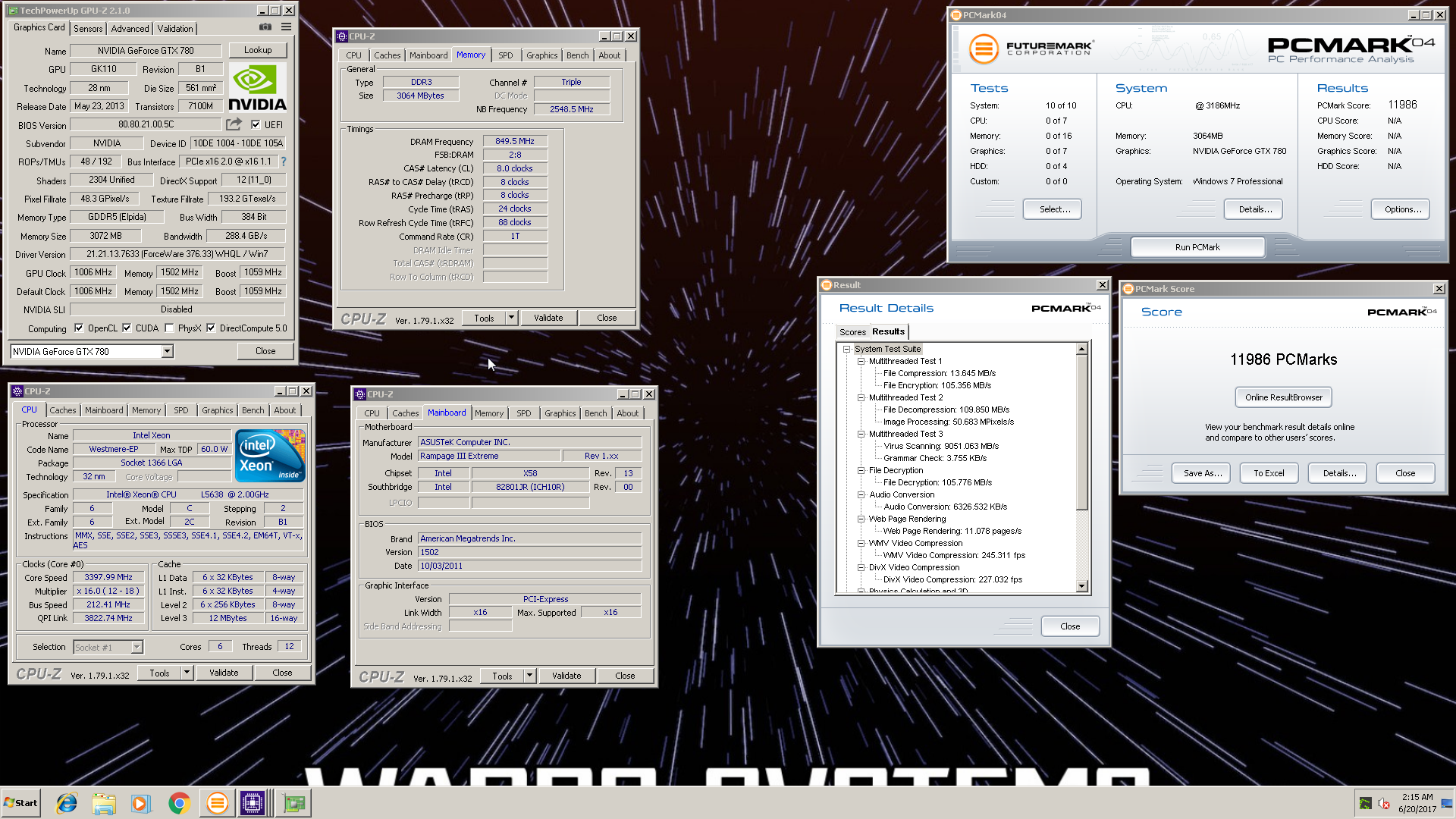Click the Start button
The image size is (1456, 819).
[20, 803]
